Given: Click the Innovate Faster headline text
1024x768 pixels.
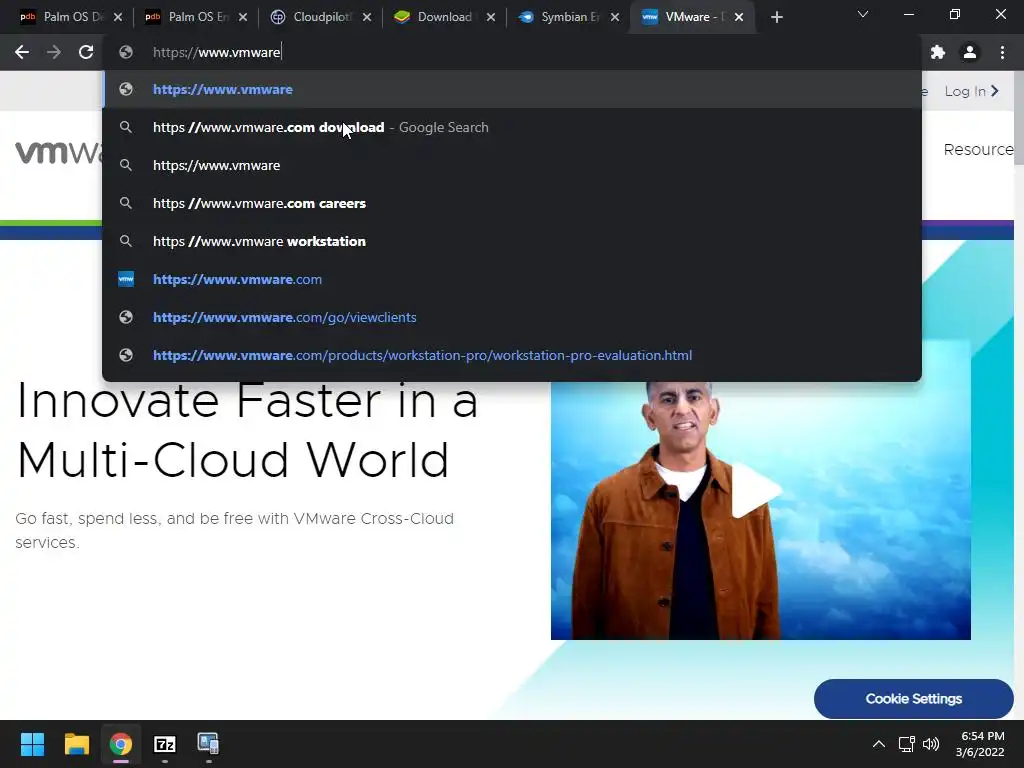Looking at the screenshot, I should [247, 430].
